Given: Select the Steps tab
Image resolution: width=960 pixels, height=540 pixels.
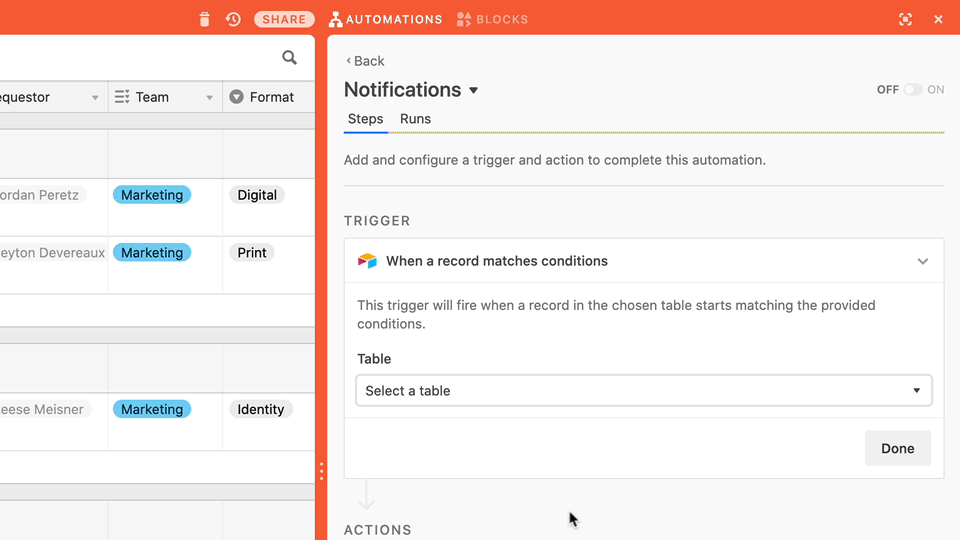Looking at the screenshot, I should pyautogui.click(x=365, y=119).
